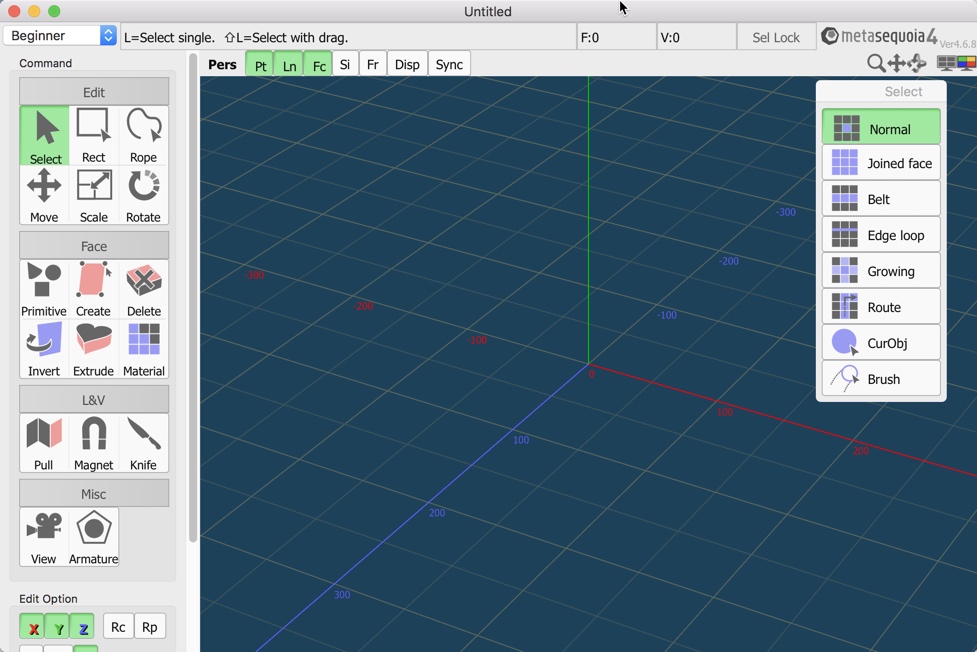Click the Pers view label
Viewport: 977px width, 652px height.
(222, 63)
